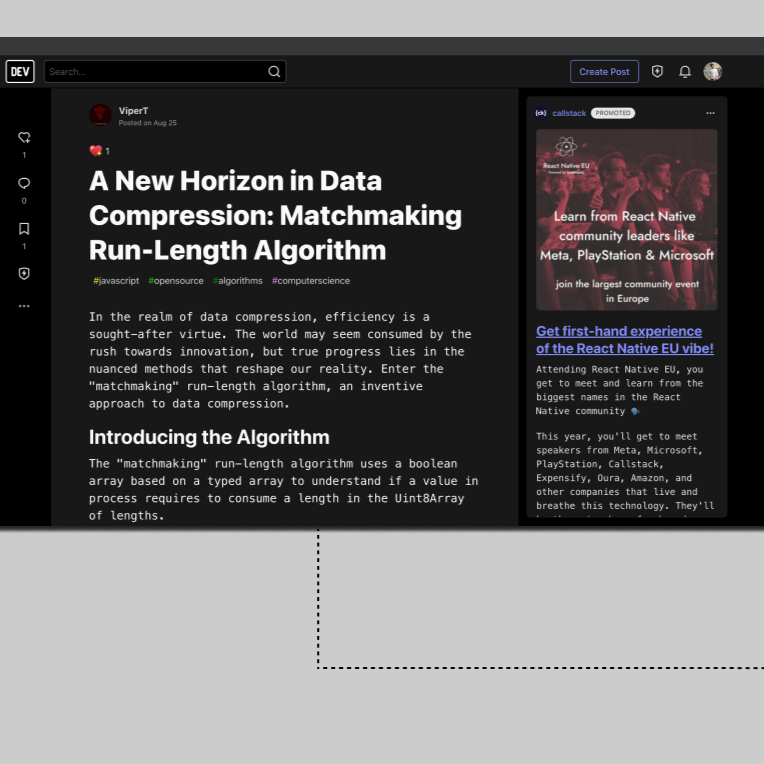Click the Create Post button

point(604,72)
